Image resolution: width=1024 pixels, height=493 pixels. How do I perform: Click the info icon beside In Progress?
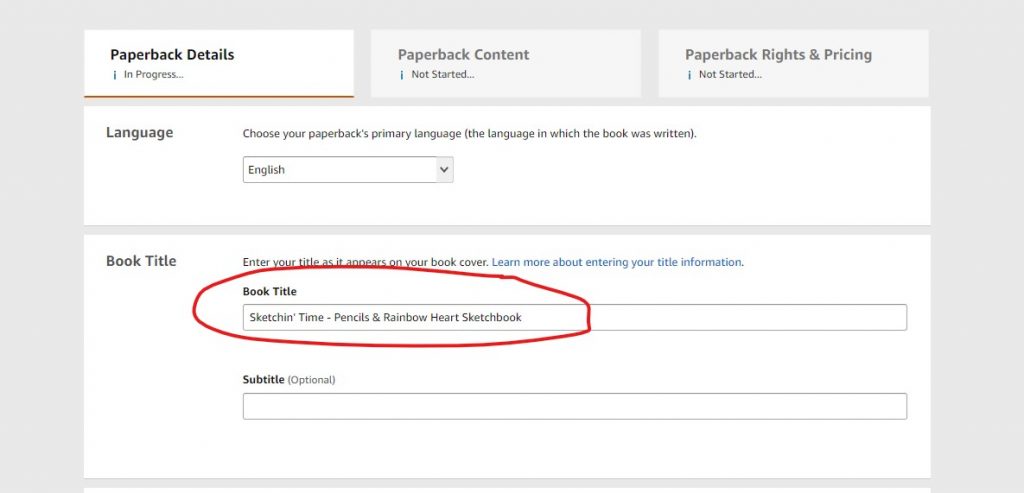tap(114, 75)
